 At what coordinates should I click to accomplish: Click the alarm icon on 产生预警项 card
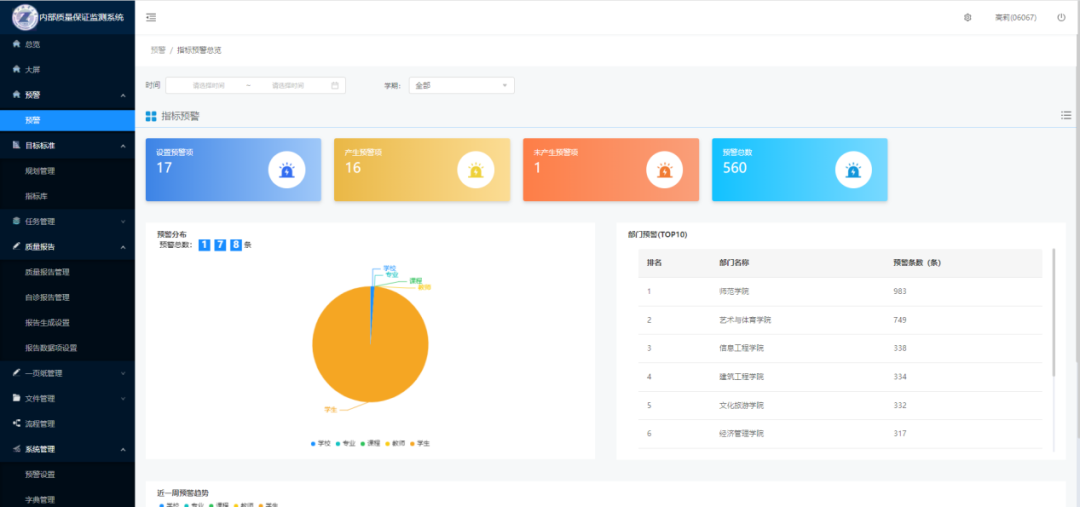click(x=476, y=171)
